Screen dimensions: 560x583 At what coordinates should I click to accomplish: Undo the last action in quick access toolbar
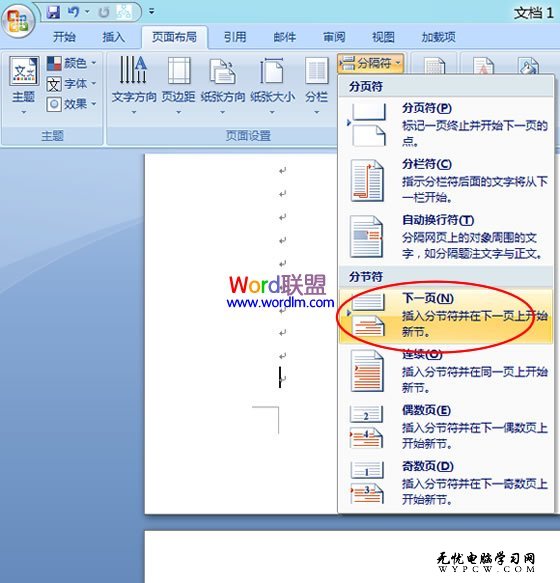tap(74, 12)
